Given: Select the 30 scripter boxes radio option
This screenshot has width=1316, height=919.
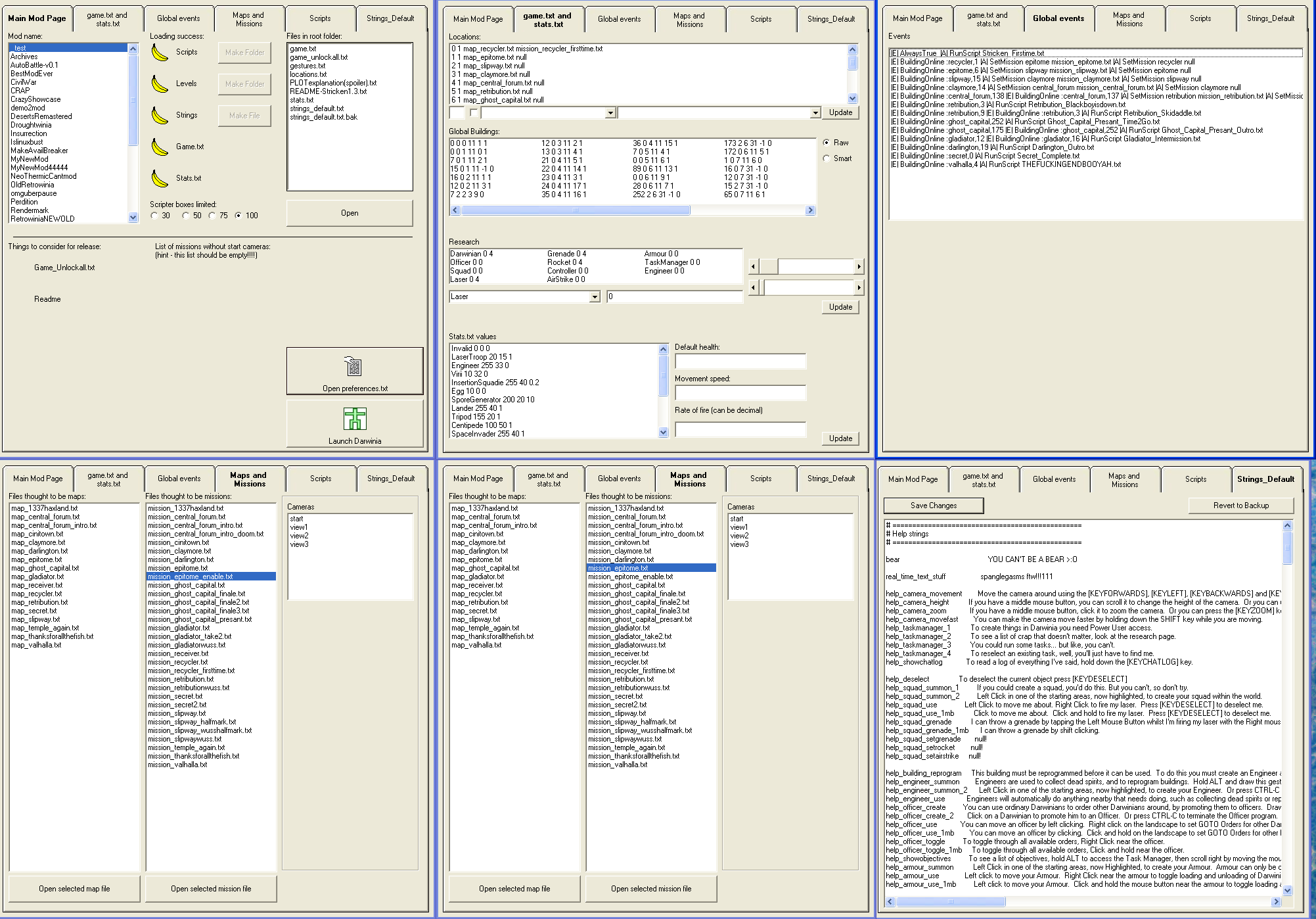Looking at the screenshot, I should (x=154, y=216).
